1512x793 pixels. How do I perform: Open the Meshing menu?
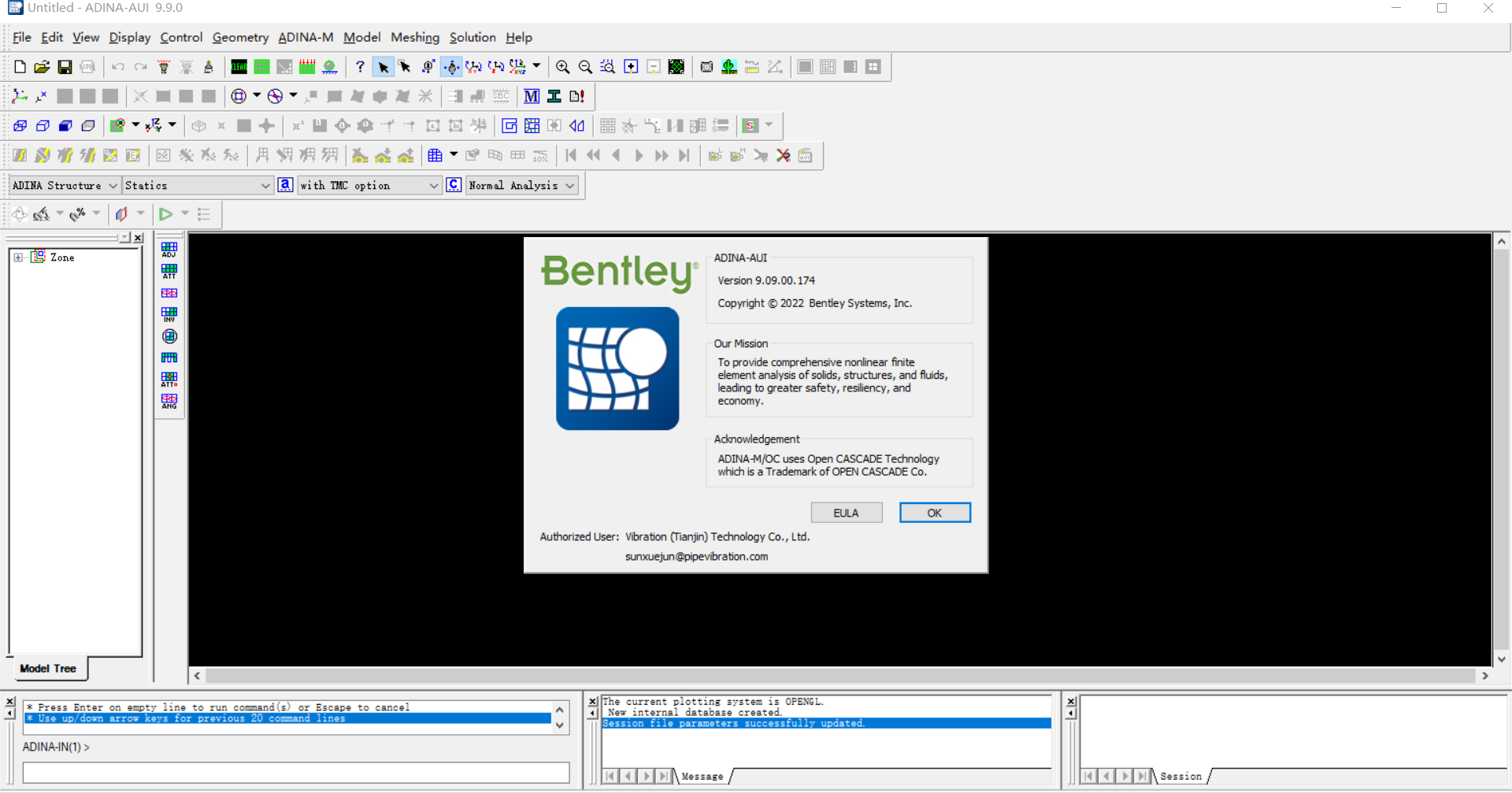pos(414,37)
